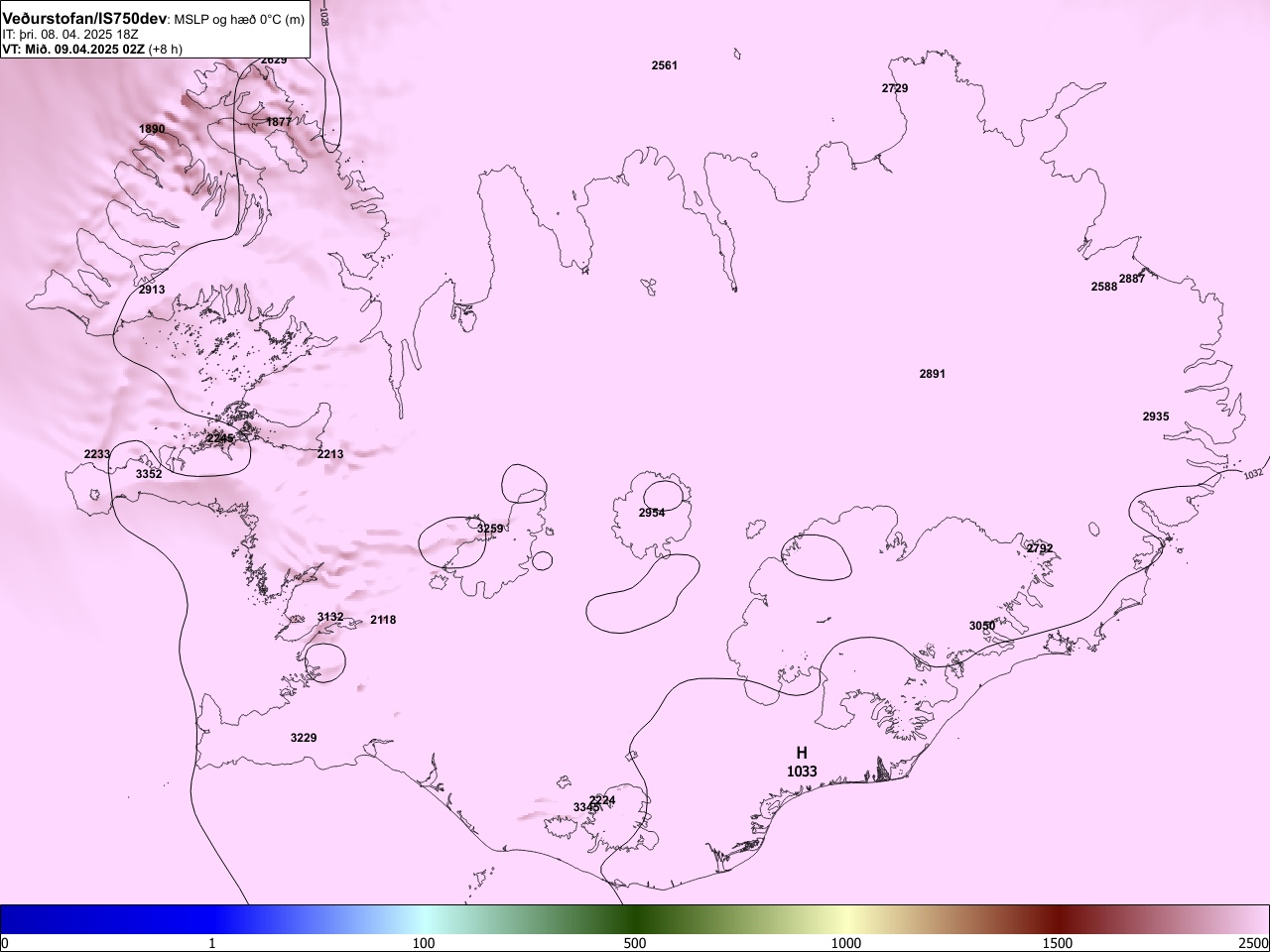Click the 'H' high pressure marker
This screenshot has width=1270, height=952.
[802, 754]
